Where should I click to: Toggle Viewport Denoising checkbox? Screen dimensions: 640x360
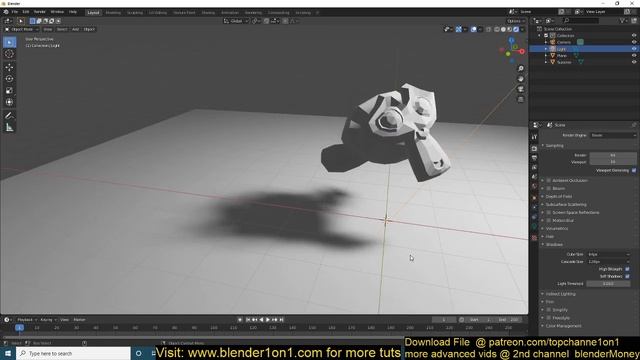pos(634,170)
